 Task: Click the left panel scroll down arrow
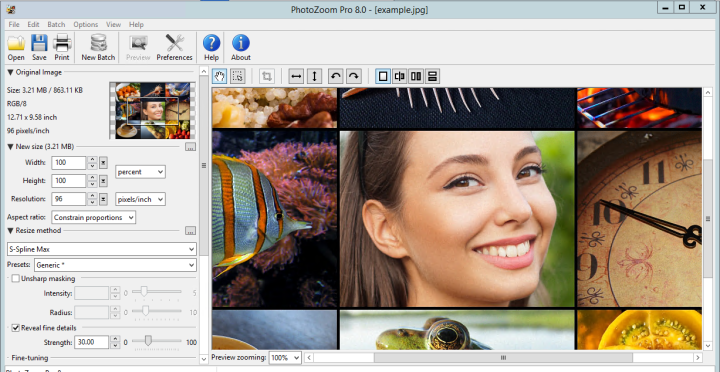(x=204, y=359)
